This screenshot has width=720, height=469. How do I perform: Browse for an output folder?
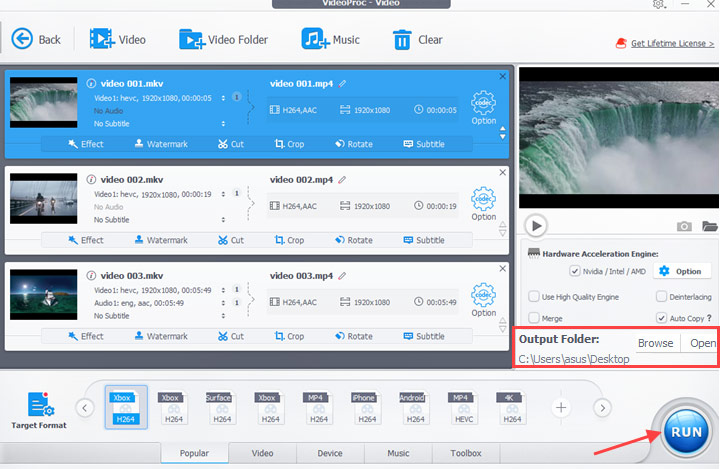click(x=655, y=343)
